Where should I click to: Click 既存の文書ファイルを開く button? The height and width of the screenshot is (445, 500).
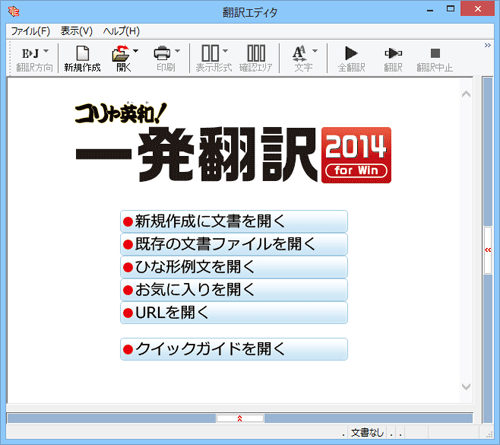[234, 244]
